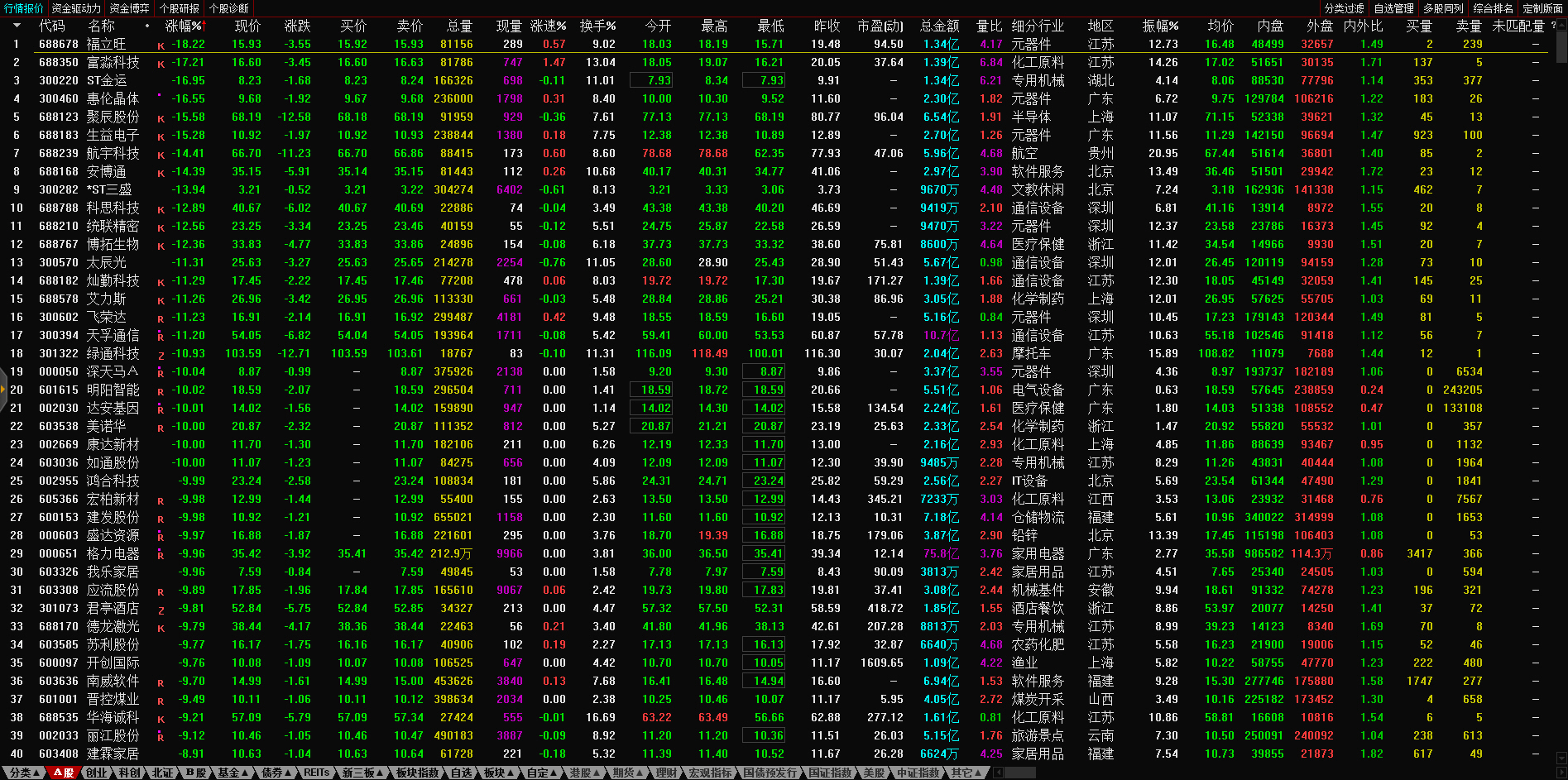
Task: Open 综合排名 ranking button
Action: [1493, 8]
